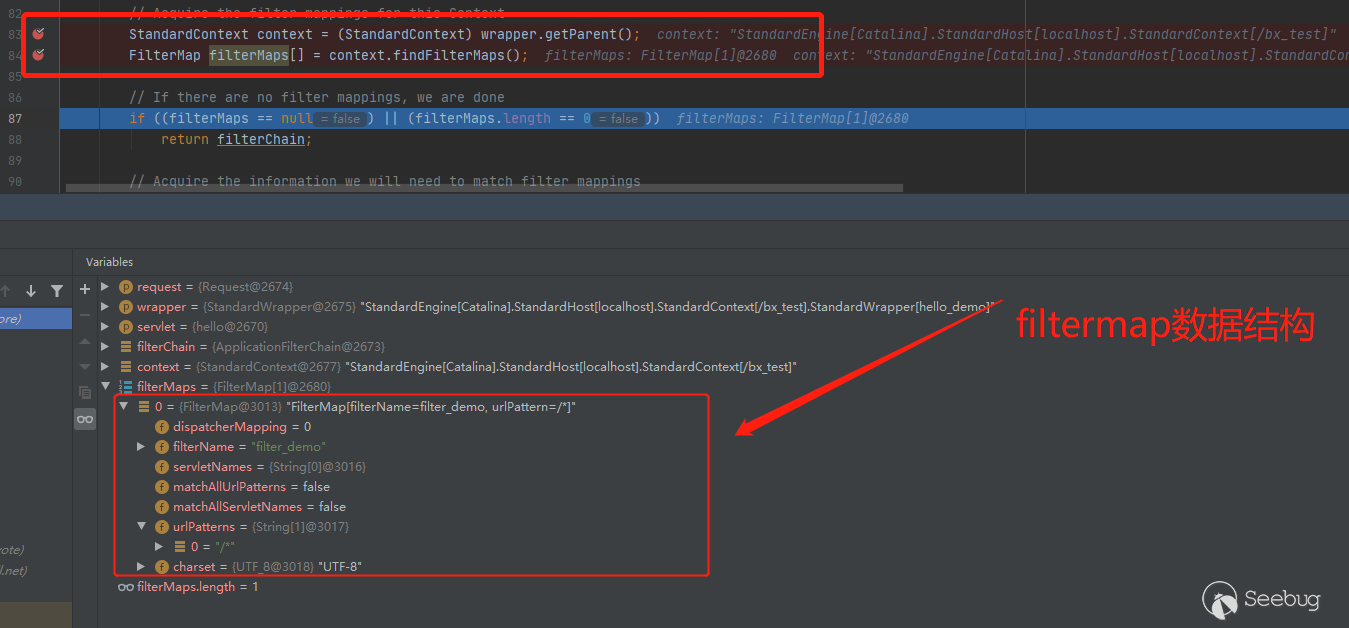Toggle the Show Watches glasses button
Viewport: 1349px width, 628px height.
[x=85, y=420]
